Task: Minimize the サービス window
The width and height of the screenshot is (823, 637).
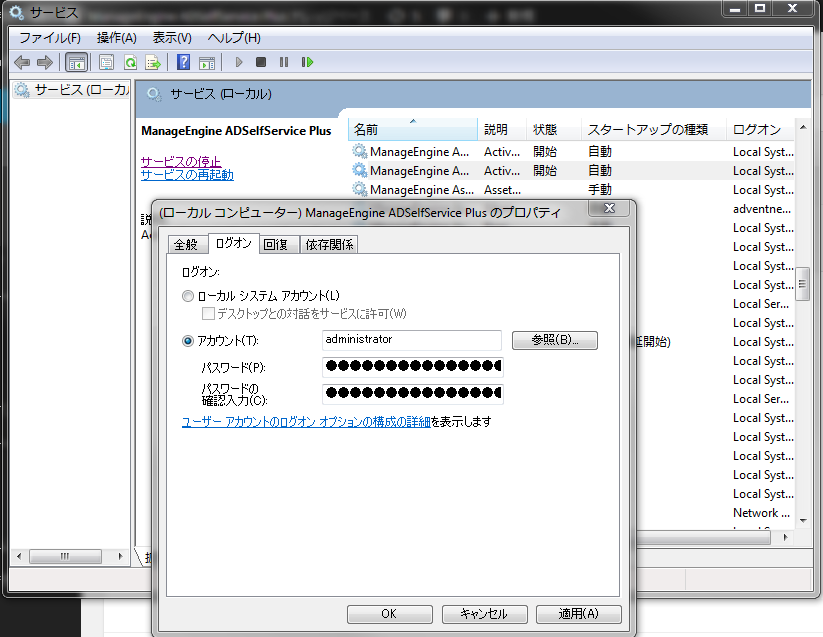Action: 735,8
